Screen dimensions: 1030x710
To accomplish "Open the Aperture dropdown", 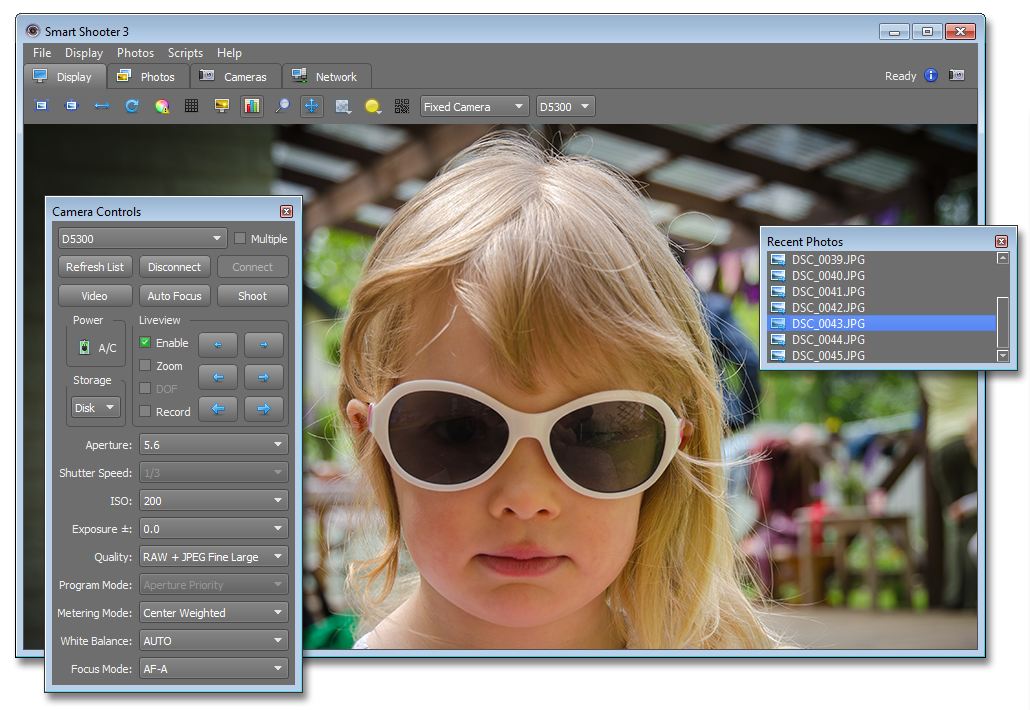I will tap(213, 445).
